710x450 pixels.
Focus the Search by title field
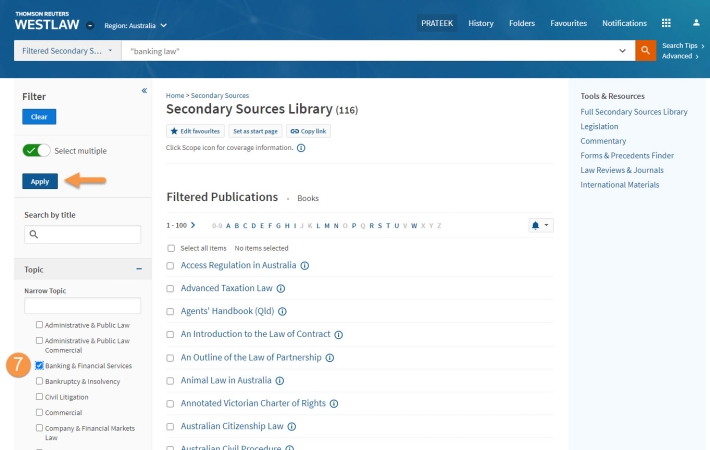click(x=82, y=235)
